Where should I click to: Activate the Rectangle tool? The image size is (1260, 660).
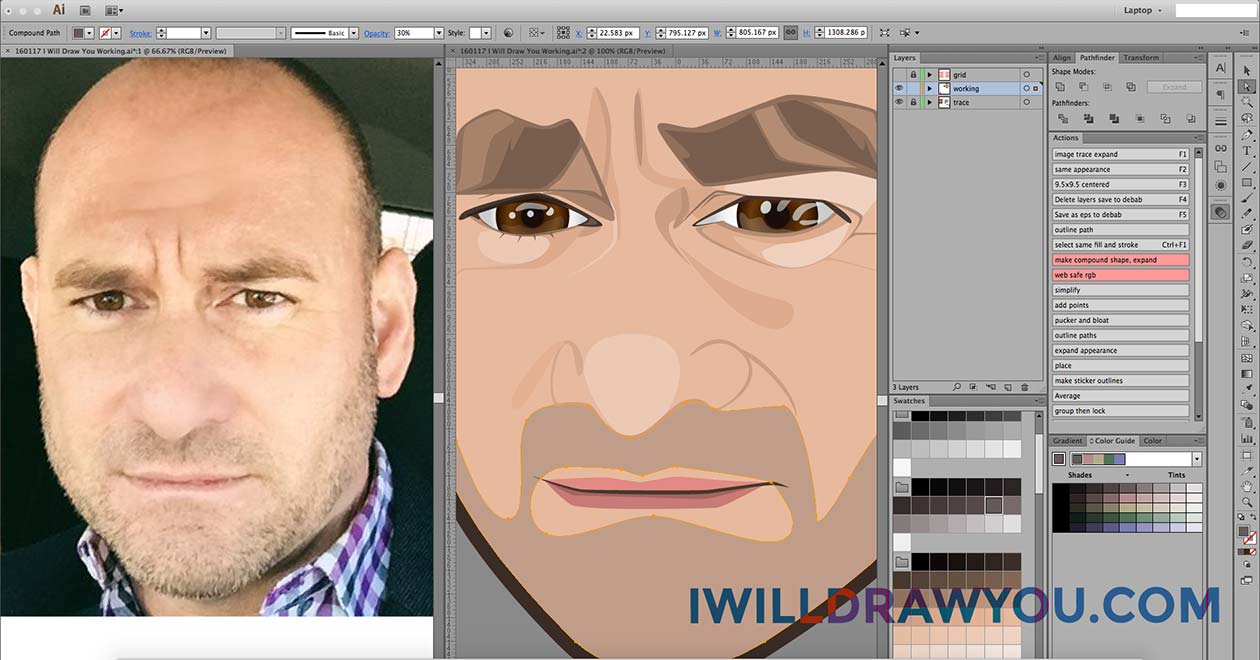(1247, 182)
